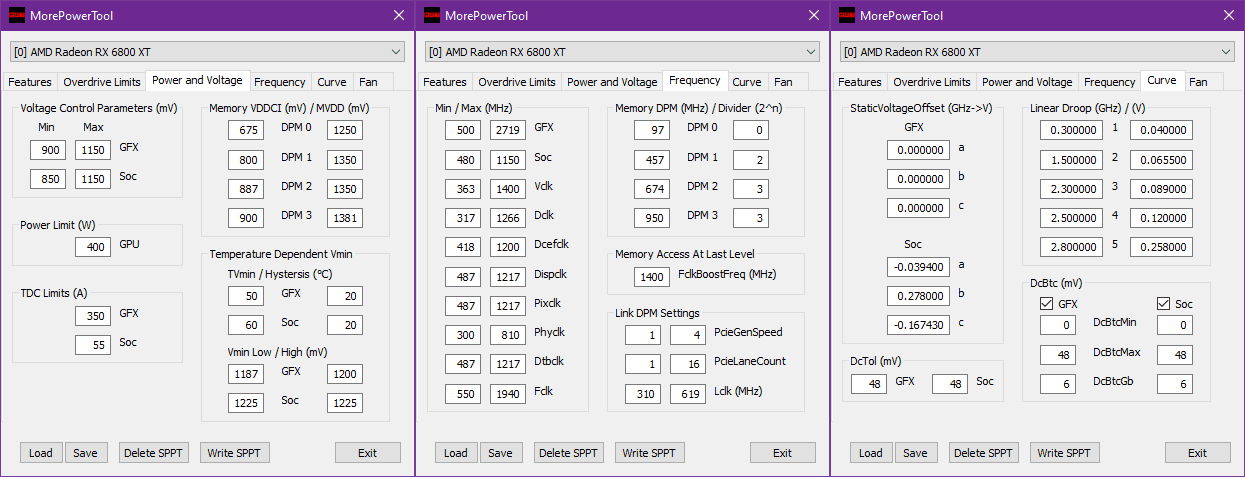1245x477 pixels.
Task: Click GFX TVmin field 50
Action: [x=246, y=296]
